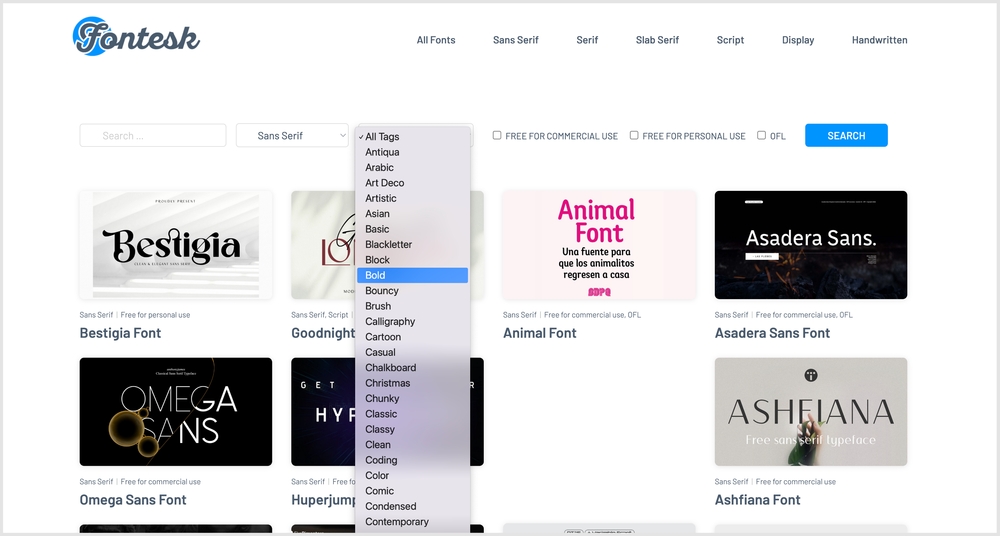
Task: Select Chunky tag option
Action: pyautogui.click(x=413, y=398)
